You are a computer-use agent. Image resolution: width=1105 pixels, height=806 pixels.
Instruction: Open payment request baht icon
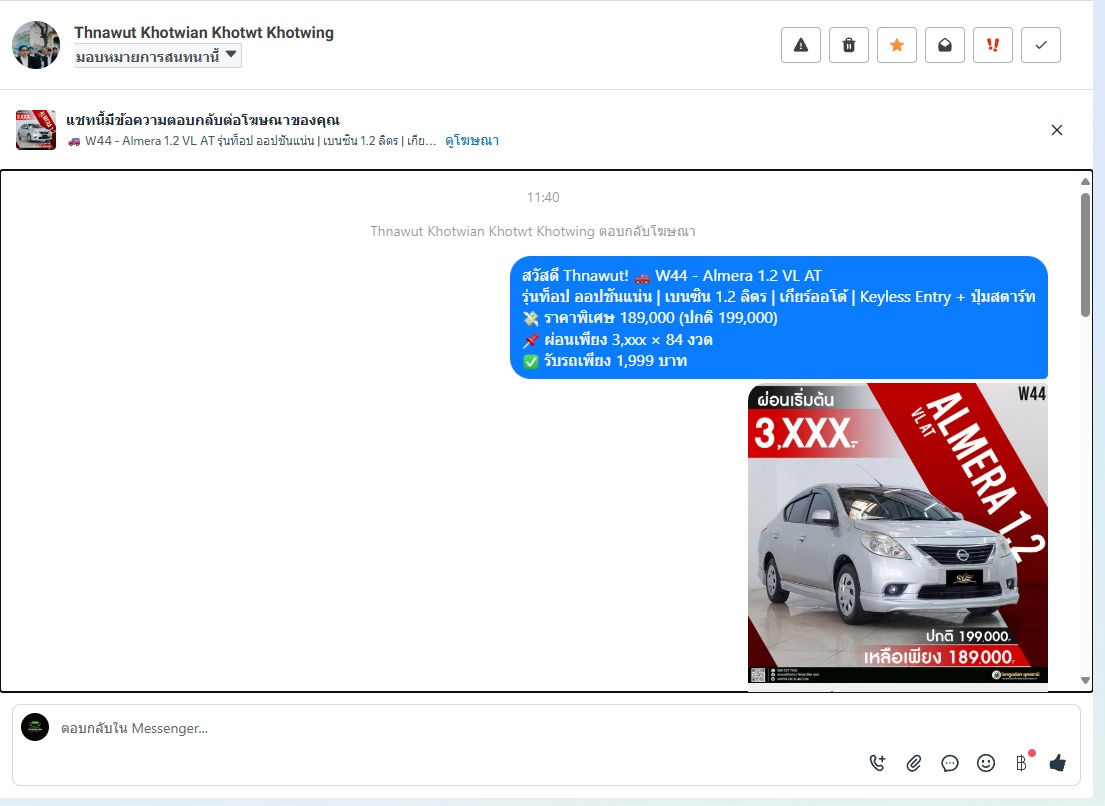click(x=1022, y=762)
